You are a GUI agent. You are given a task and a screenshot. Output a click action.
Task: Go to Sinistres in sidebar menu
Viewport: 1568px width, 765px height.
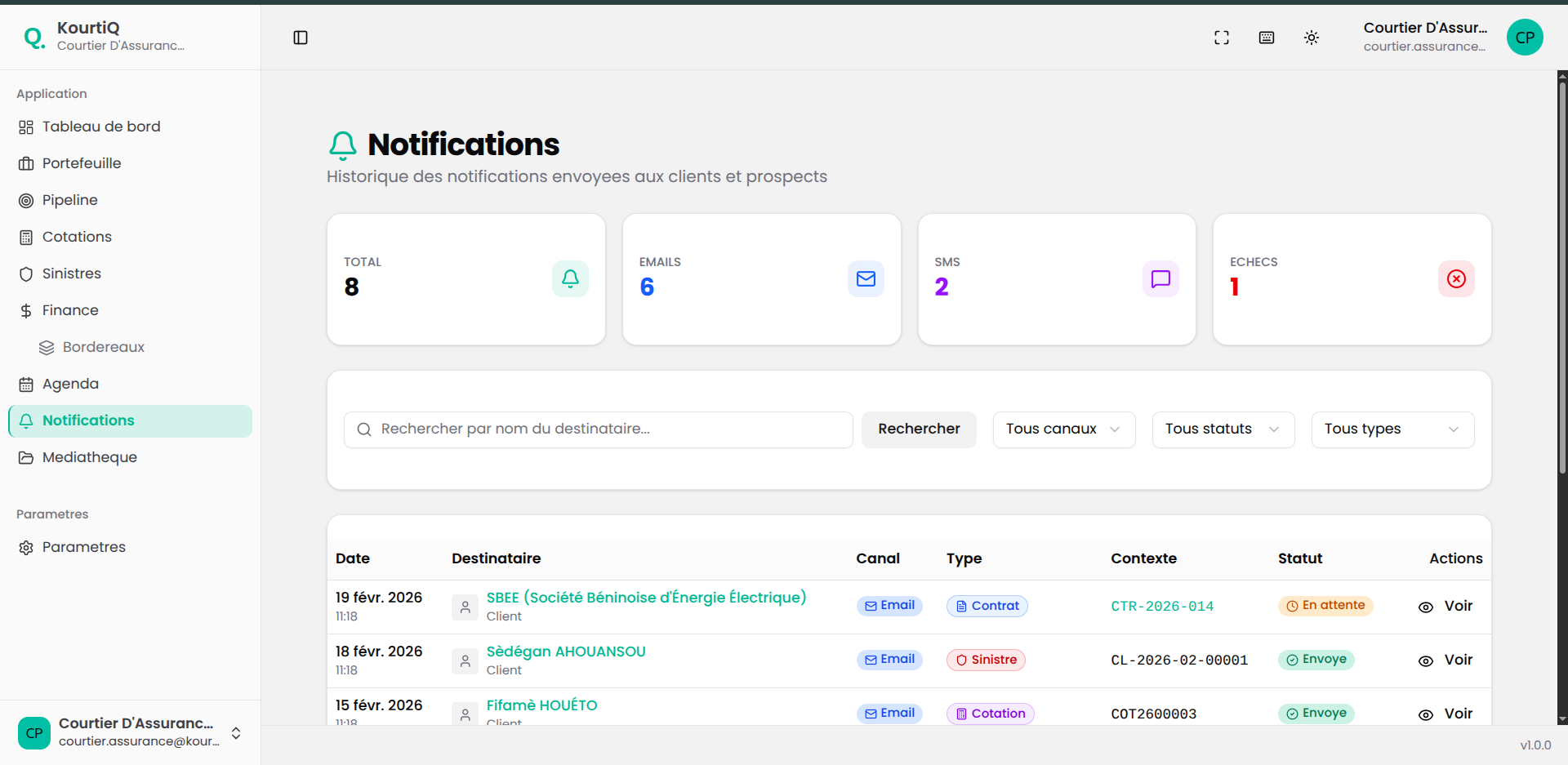pos(72,274)
